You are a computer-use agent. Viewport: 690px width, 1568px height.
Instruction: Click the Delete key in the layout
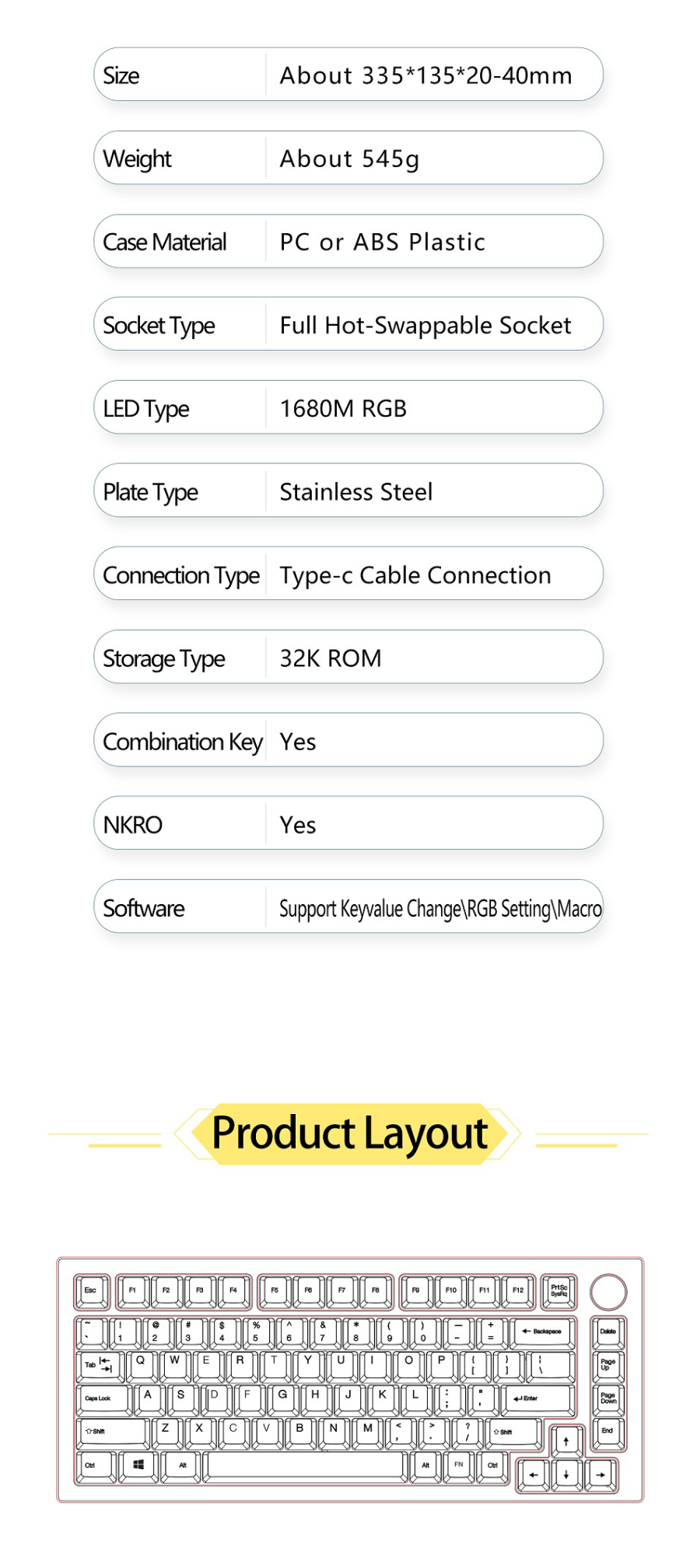(608, 1332)
